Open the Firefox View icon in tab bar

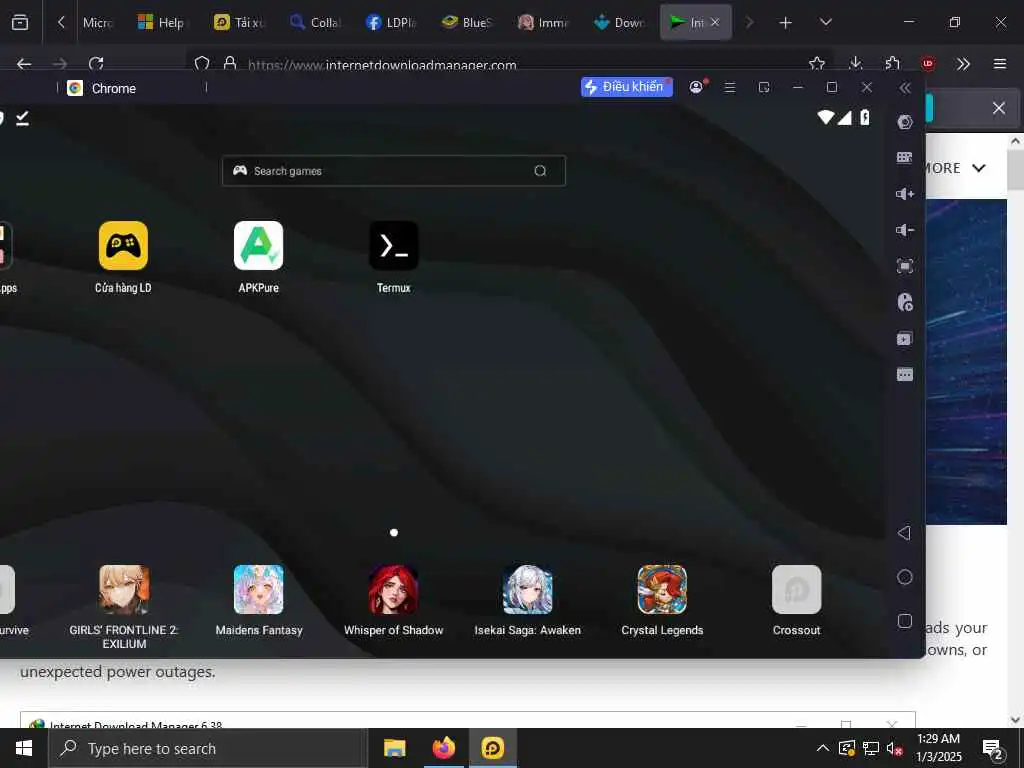tap(20, 22)
